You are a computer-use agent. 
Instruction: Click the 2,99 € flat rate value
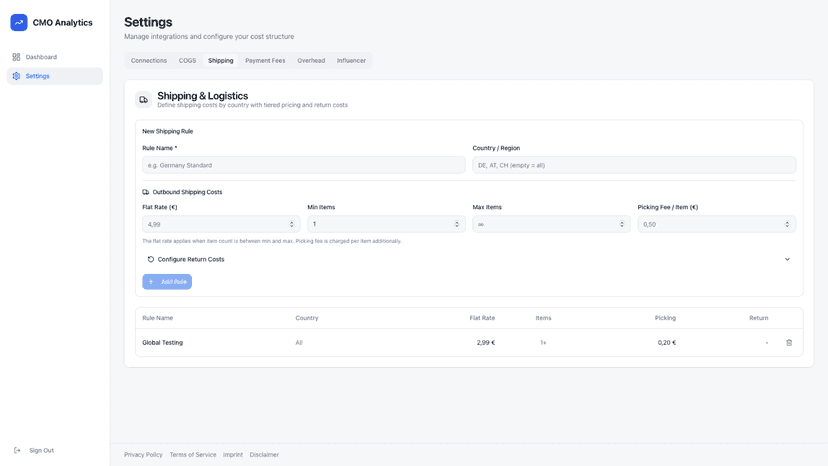pyautogui.click(x=486, y=342)
